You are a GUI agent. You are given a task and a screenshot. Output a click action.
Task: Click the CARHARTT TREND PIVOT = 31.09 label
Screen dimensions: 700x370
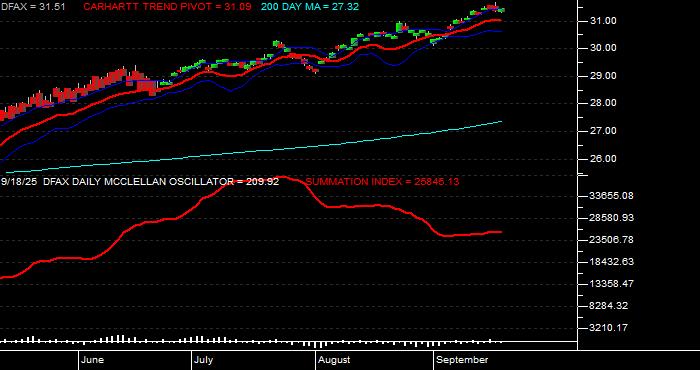pyautogui.click(x=167, y=7)
